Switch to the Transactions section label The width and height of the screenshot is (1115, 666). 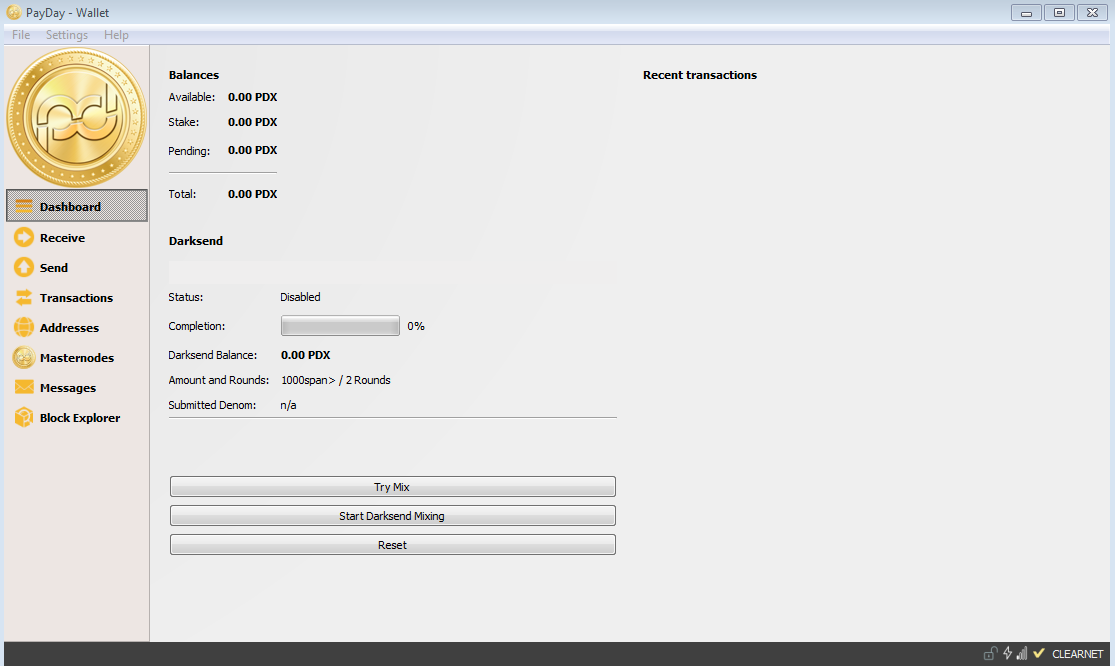tap(76, 298)
